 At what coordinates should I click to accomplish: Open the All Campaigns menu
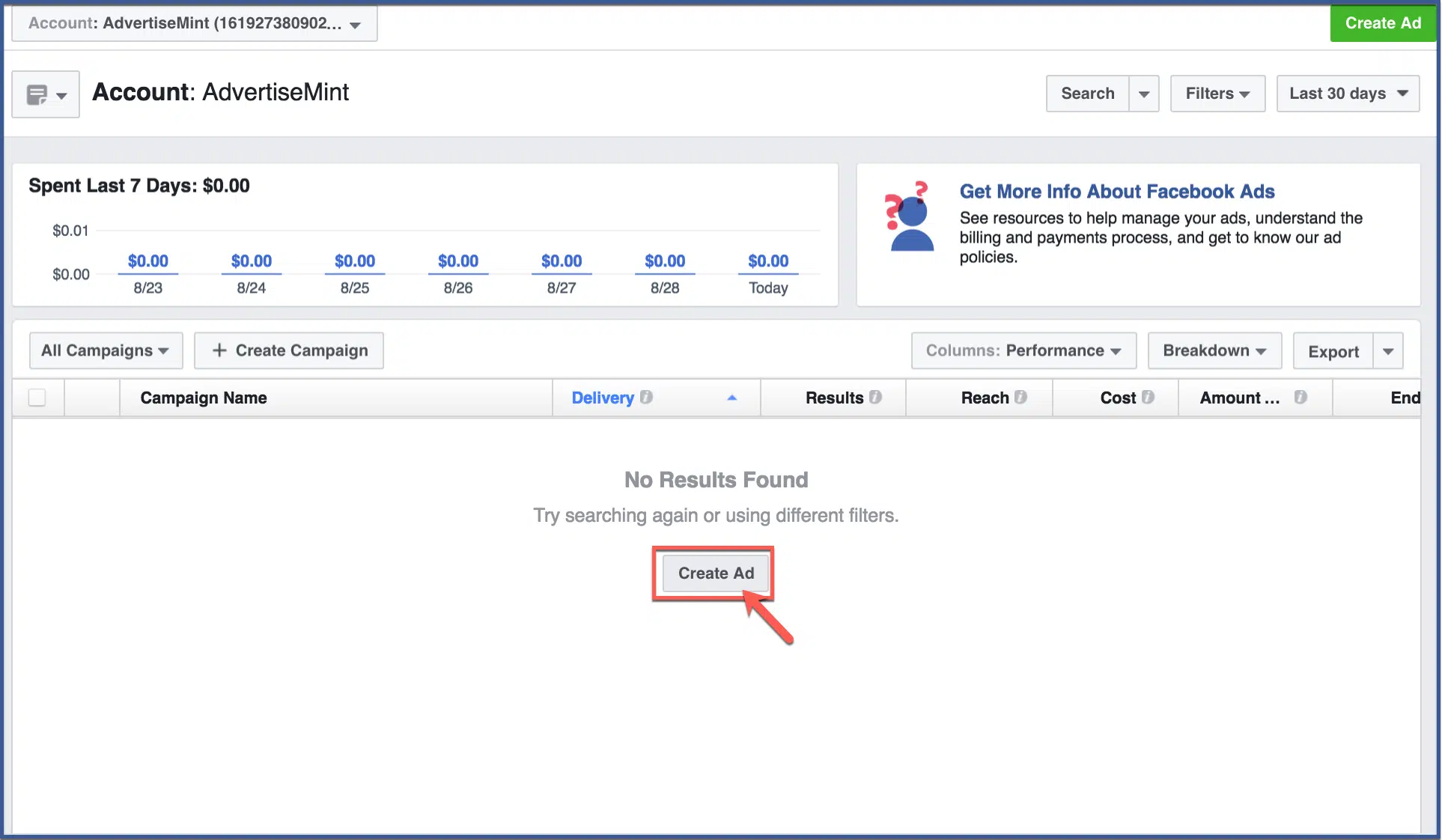point(105,350)
